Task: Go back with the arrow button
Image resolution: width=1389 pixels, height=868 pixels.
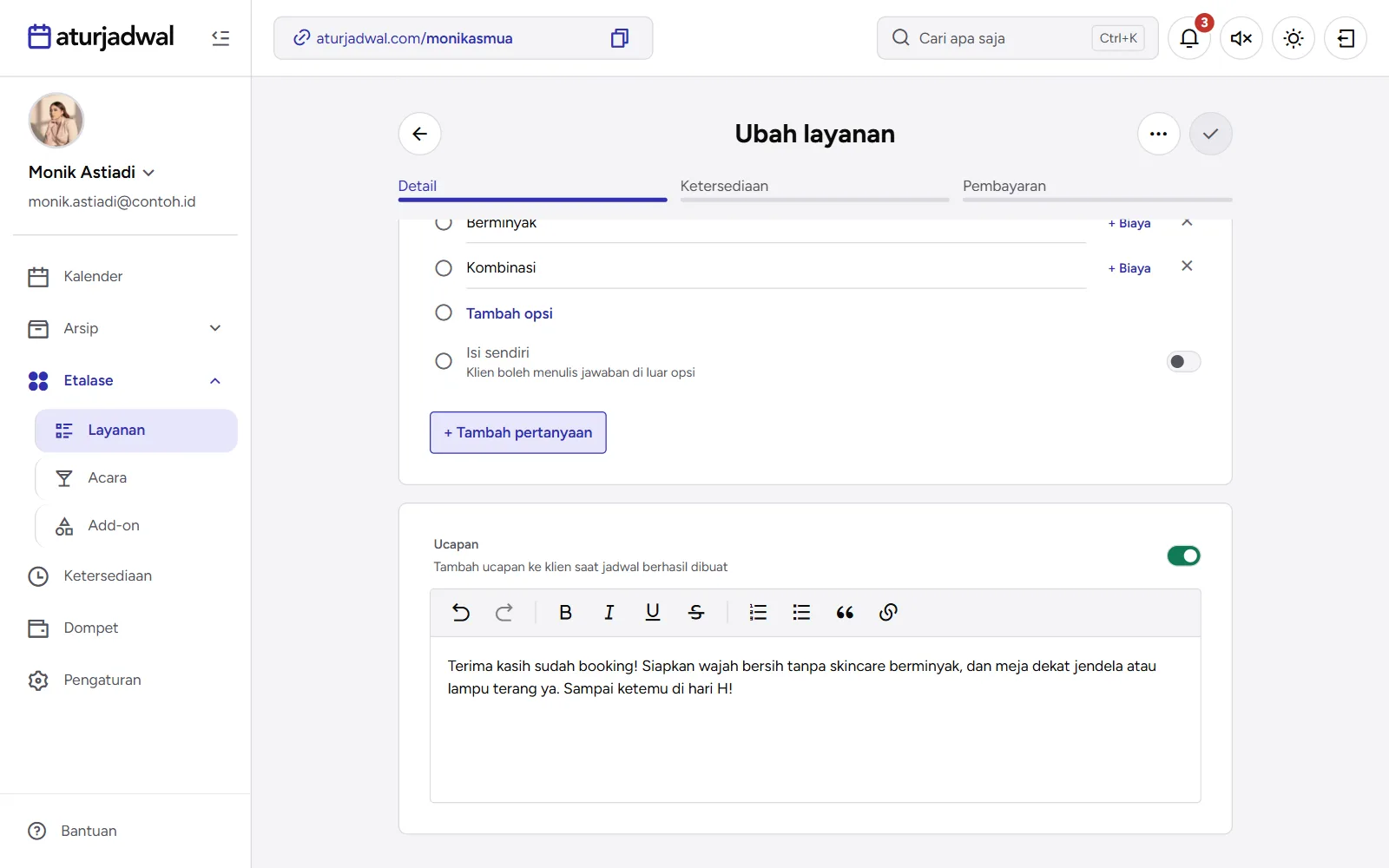Action: (x=420, y=134)
